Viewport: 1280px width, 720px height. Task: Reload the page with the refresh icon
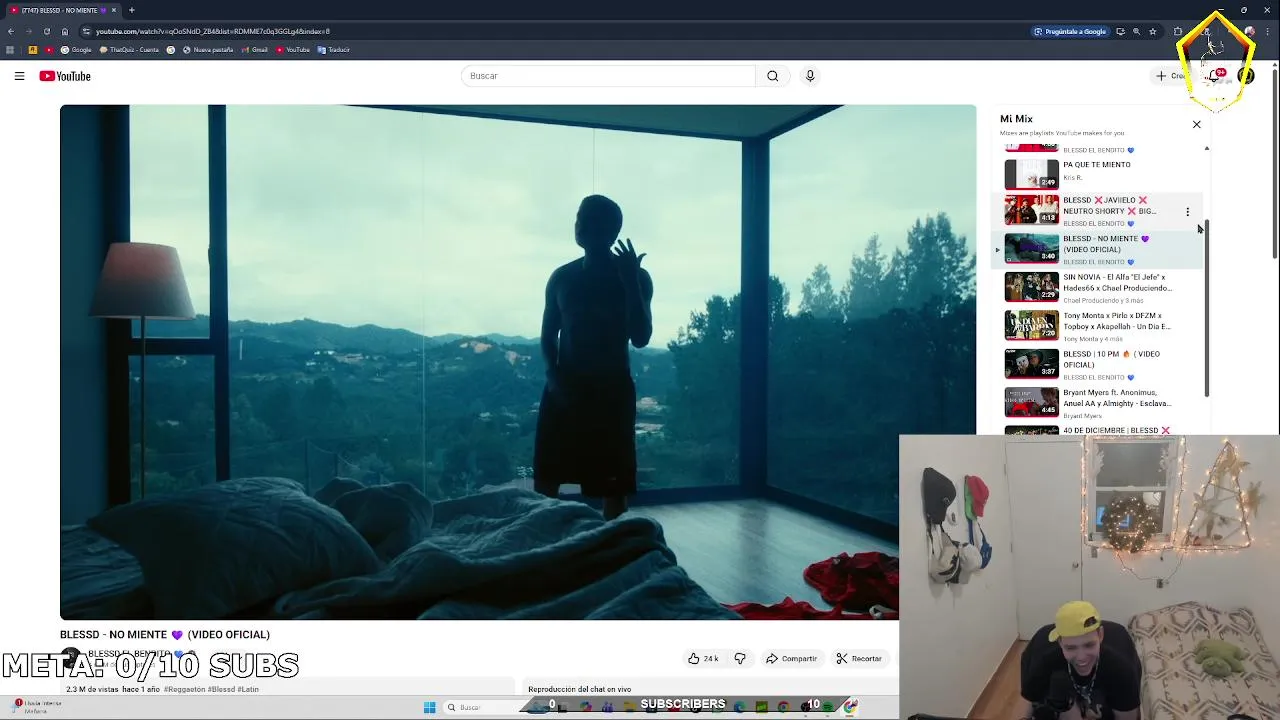click(46, 31)
